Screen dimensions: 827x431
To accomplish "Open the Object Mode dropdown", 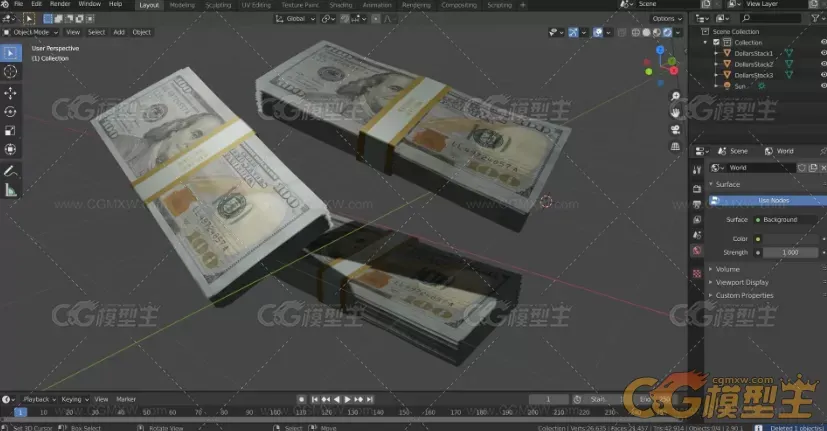I will (31, 33).
